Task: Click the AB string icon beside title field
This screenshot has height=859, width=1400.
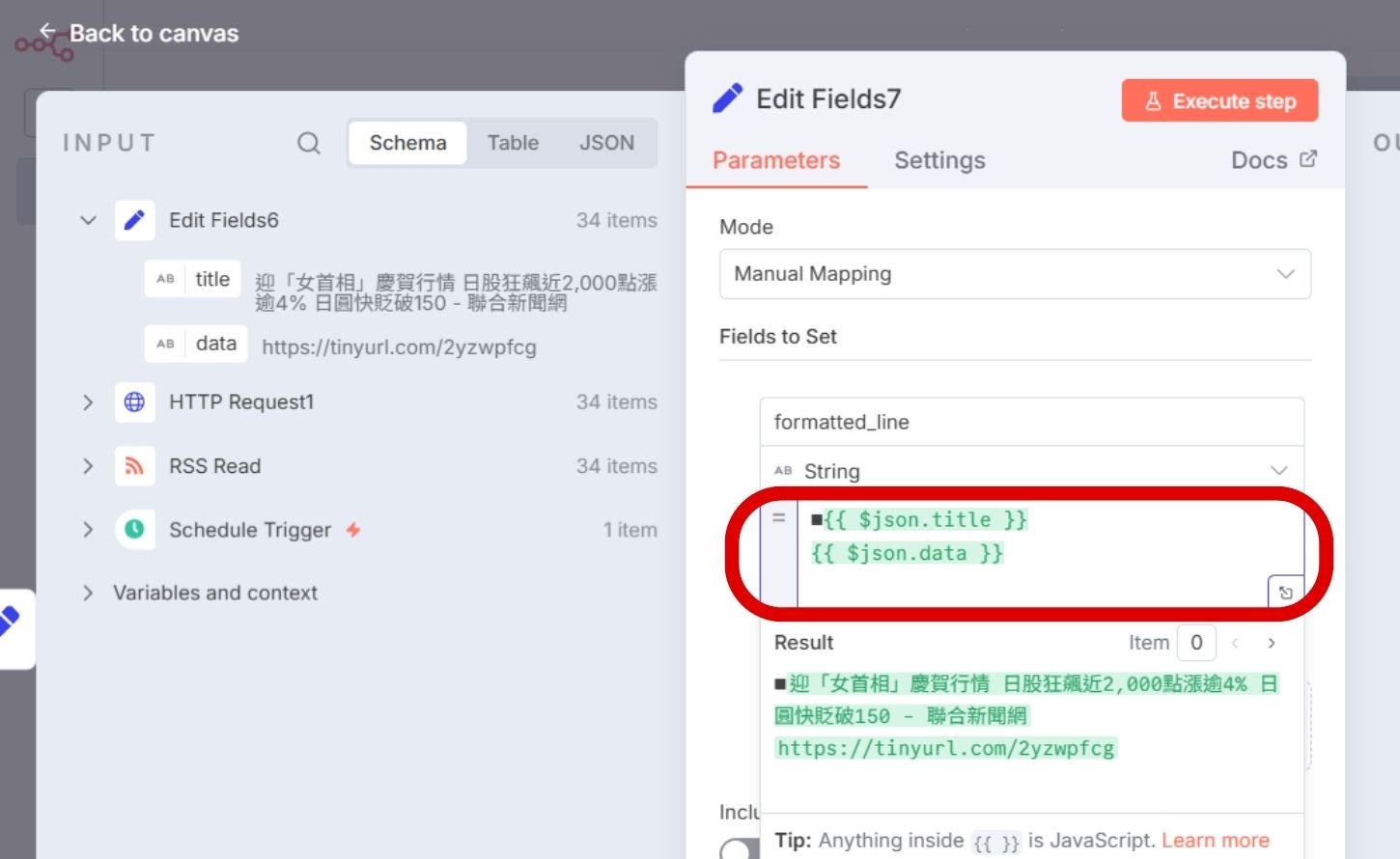Action: coord(165,279)
